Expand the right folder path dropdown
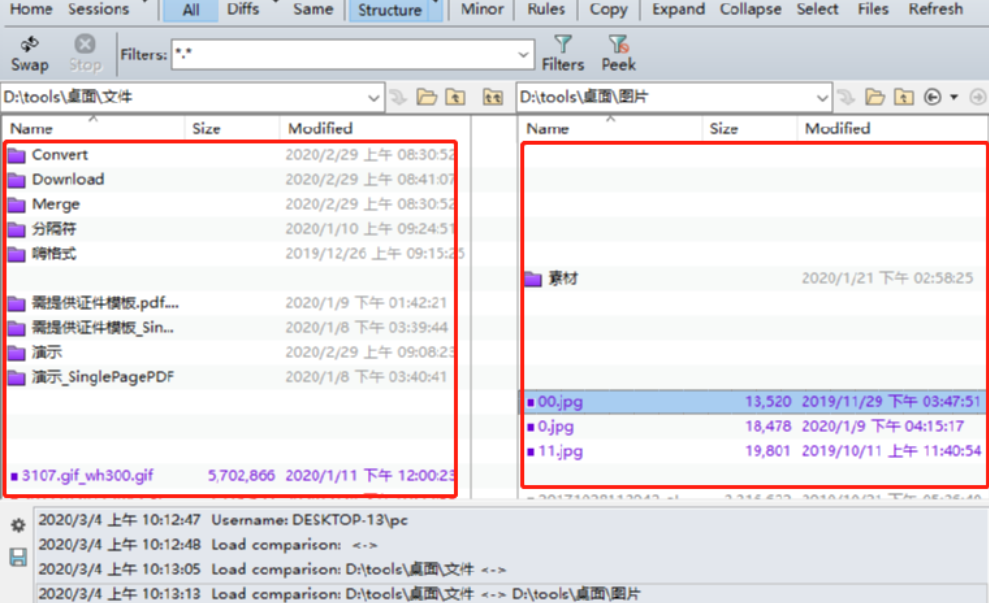The image size is (989, 603). [x=822, y=98]
